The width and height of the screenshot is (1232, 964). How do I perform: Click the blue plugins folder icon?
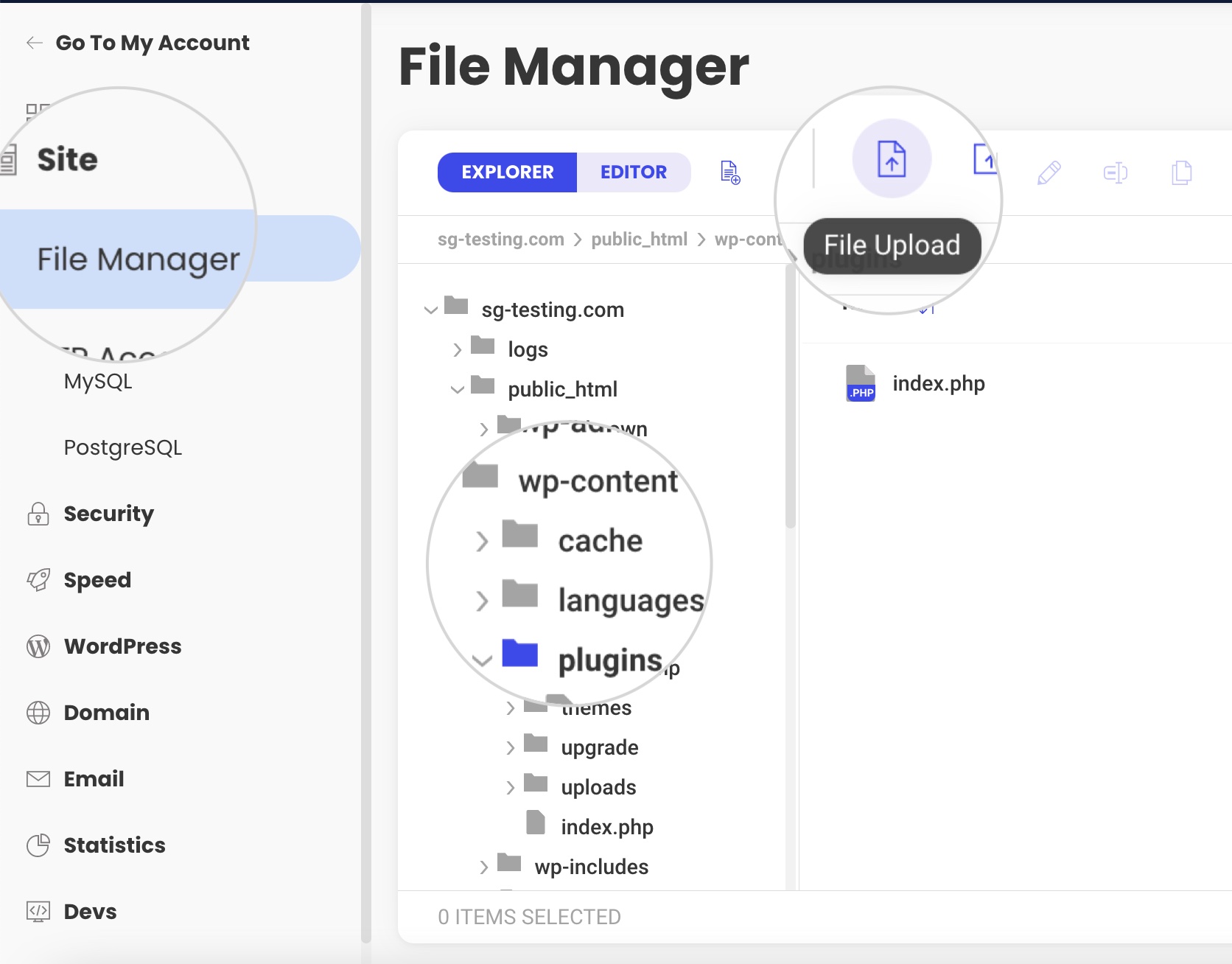pos(520,653)
